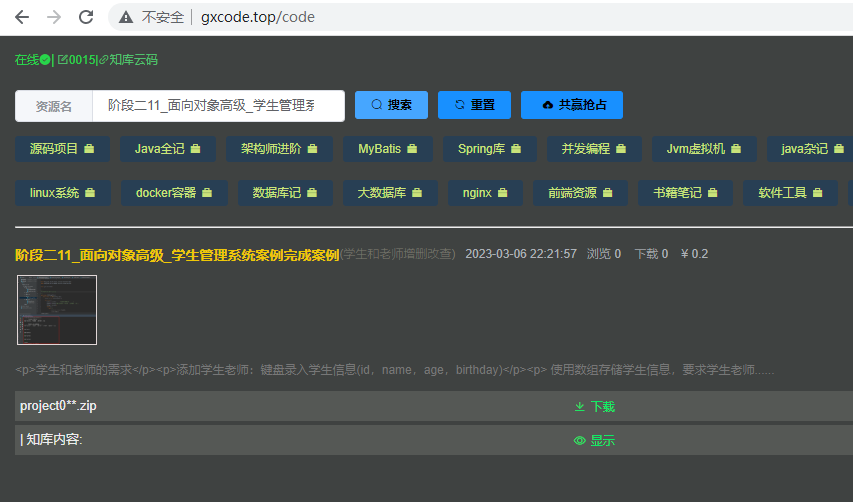Open the Jvm虚拟机 category tag
Image resolution: width=853 pixels, height=502 pixels.
click(704, 149)
